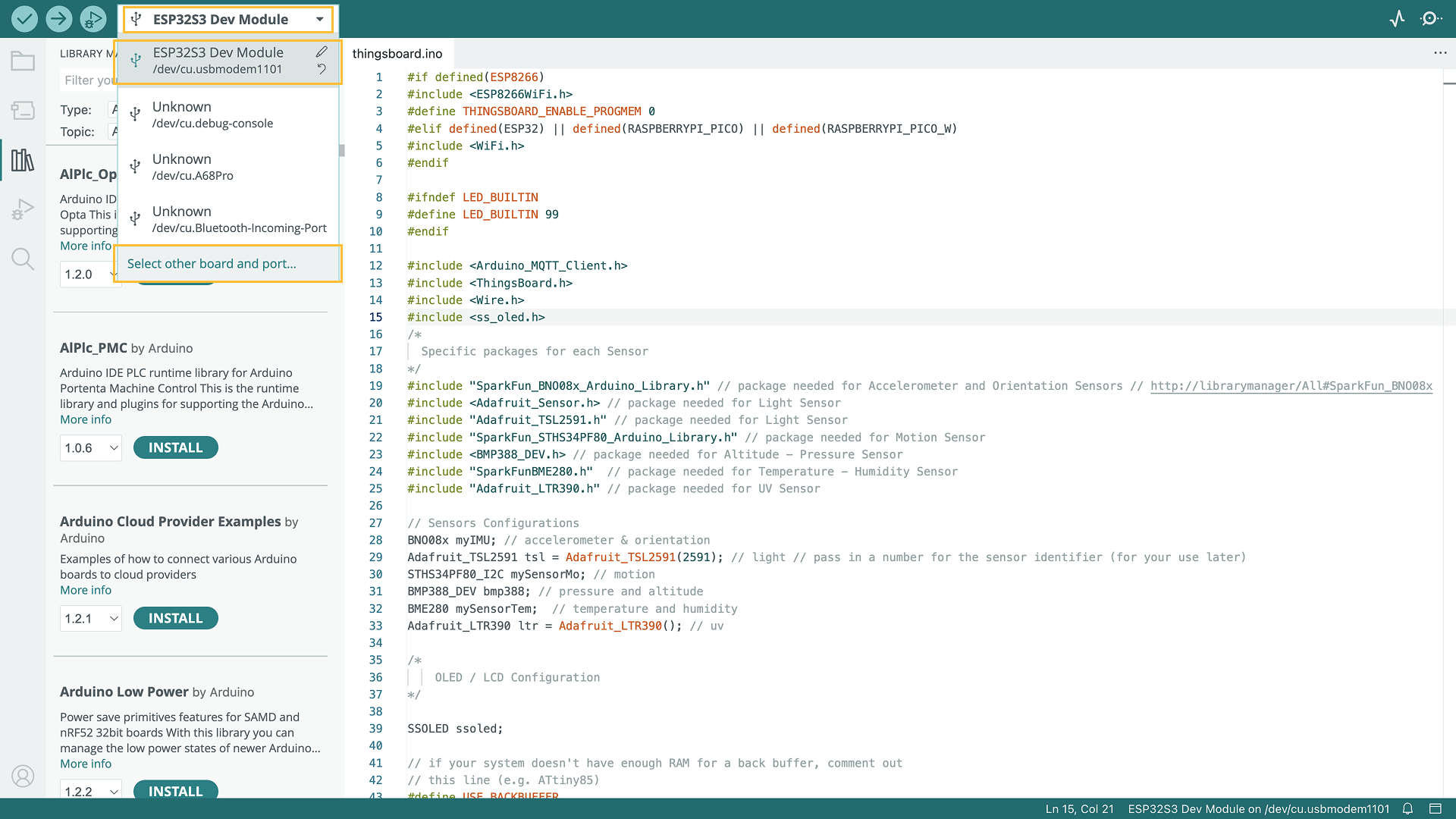
Task: Choose Select other board and port option
Action: coord(212,264)
